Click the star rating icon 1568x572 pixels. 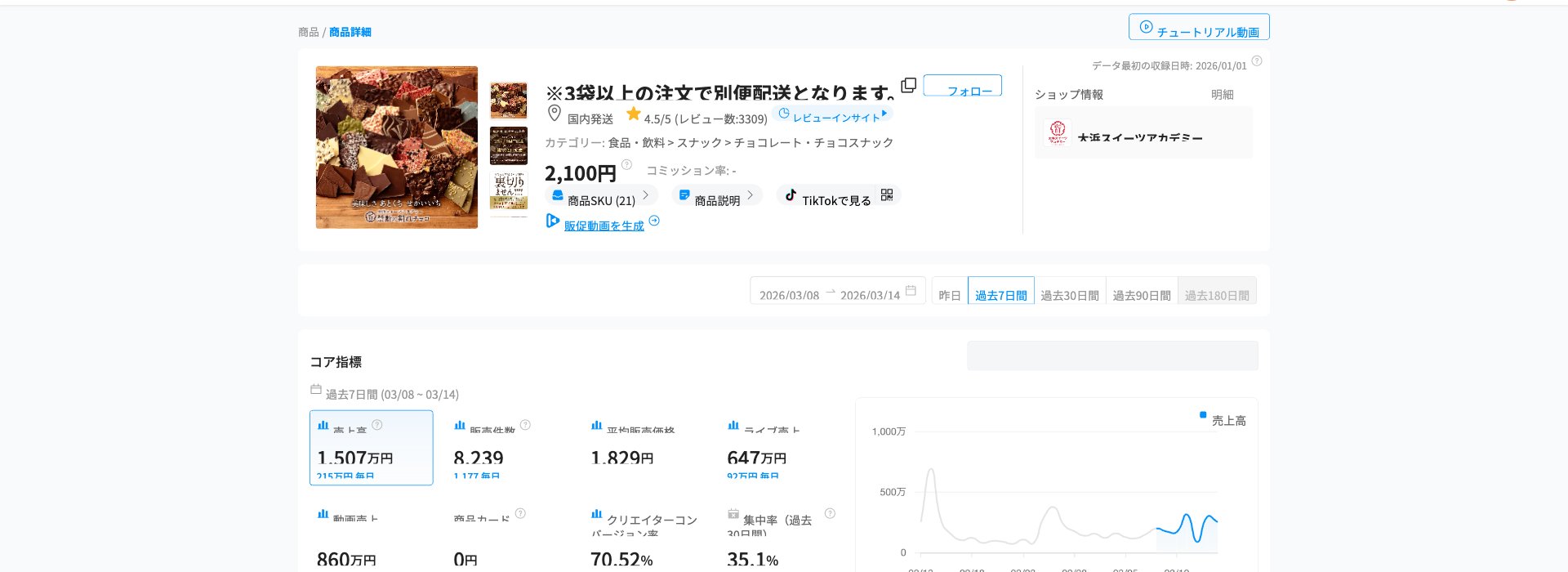point(633,114)
